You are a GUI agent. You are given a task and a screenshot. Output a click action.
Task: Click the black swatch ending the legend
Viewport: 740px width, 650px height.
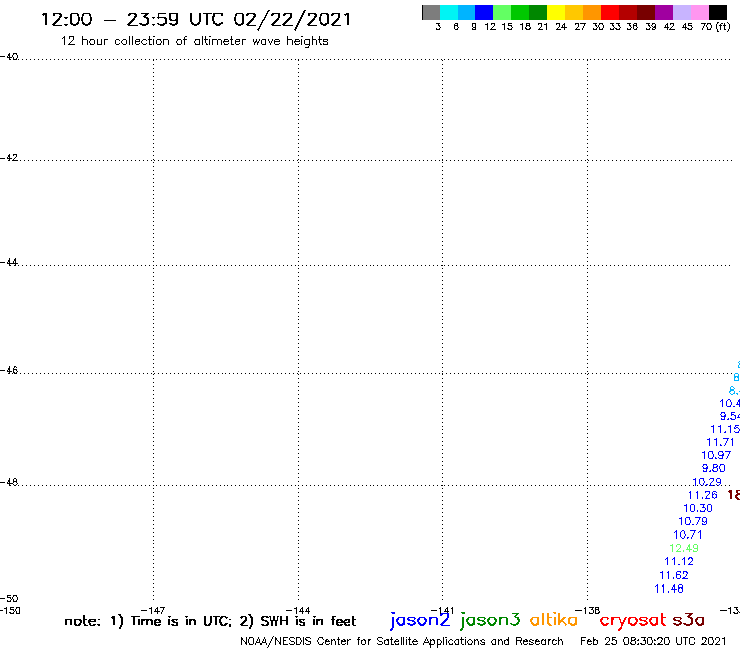718,12
